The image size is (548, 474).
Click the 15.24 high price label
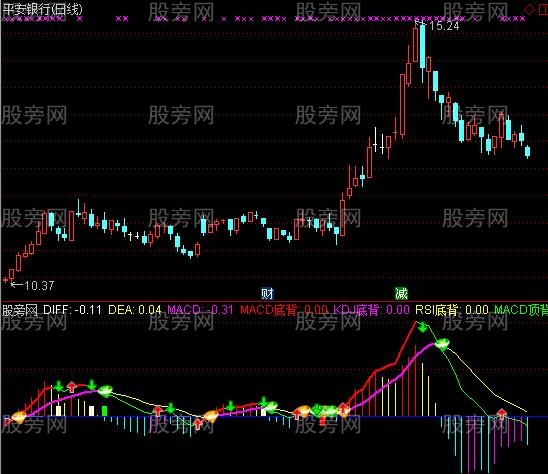click(444, 26)
